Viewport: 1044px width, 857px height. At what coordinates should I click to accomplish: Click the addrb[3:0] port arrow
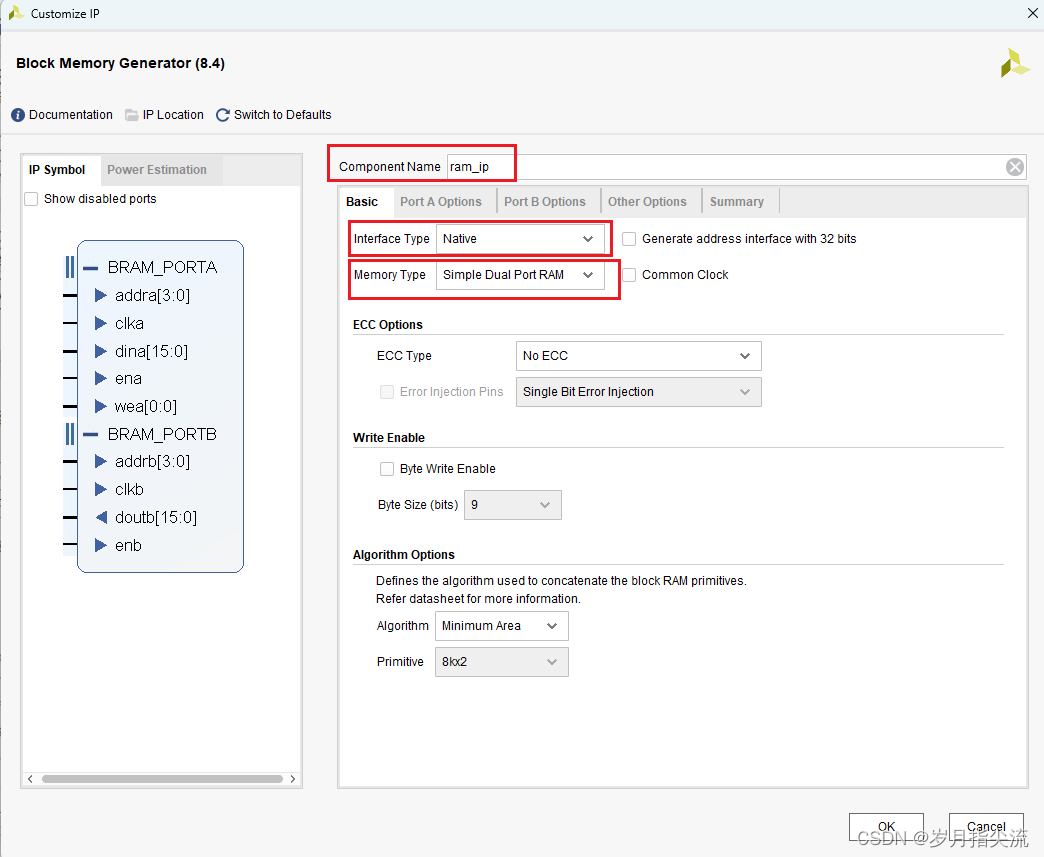click(x=101, y=461)
